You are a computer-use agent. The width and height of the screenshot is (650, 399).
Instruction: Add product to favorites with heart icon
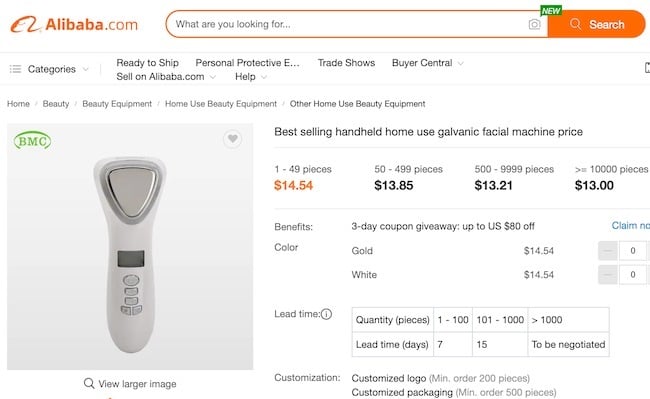tap(233, 139)
